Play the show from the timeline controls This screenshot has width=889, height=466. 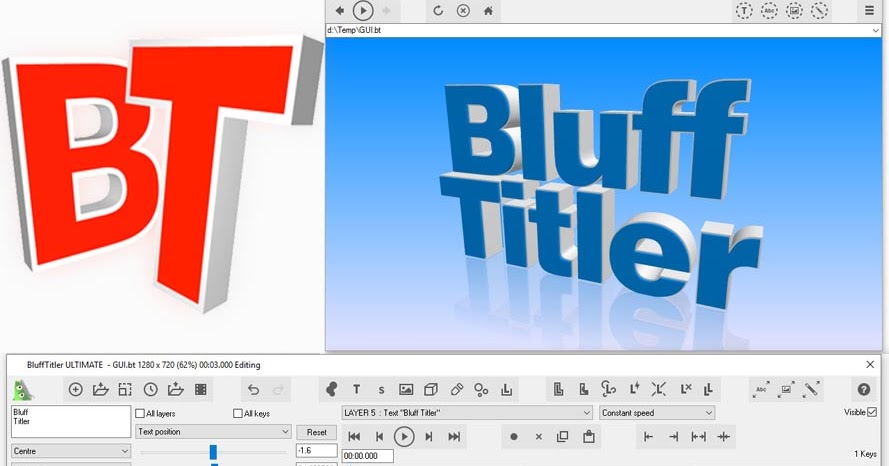[404, 437]
